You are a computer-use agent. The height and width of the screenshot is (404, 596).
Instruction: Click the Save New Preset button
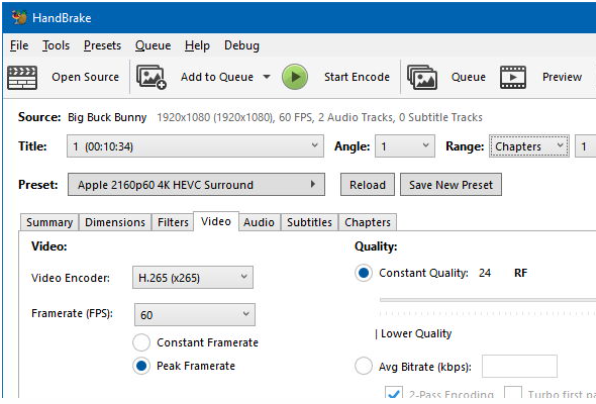pyautogui.click(x=451, y=185)
